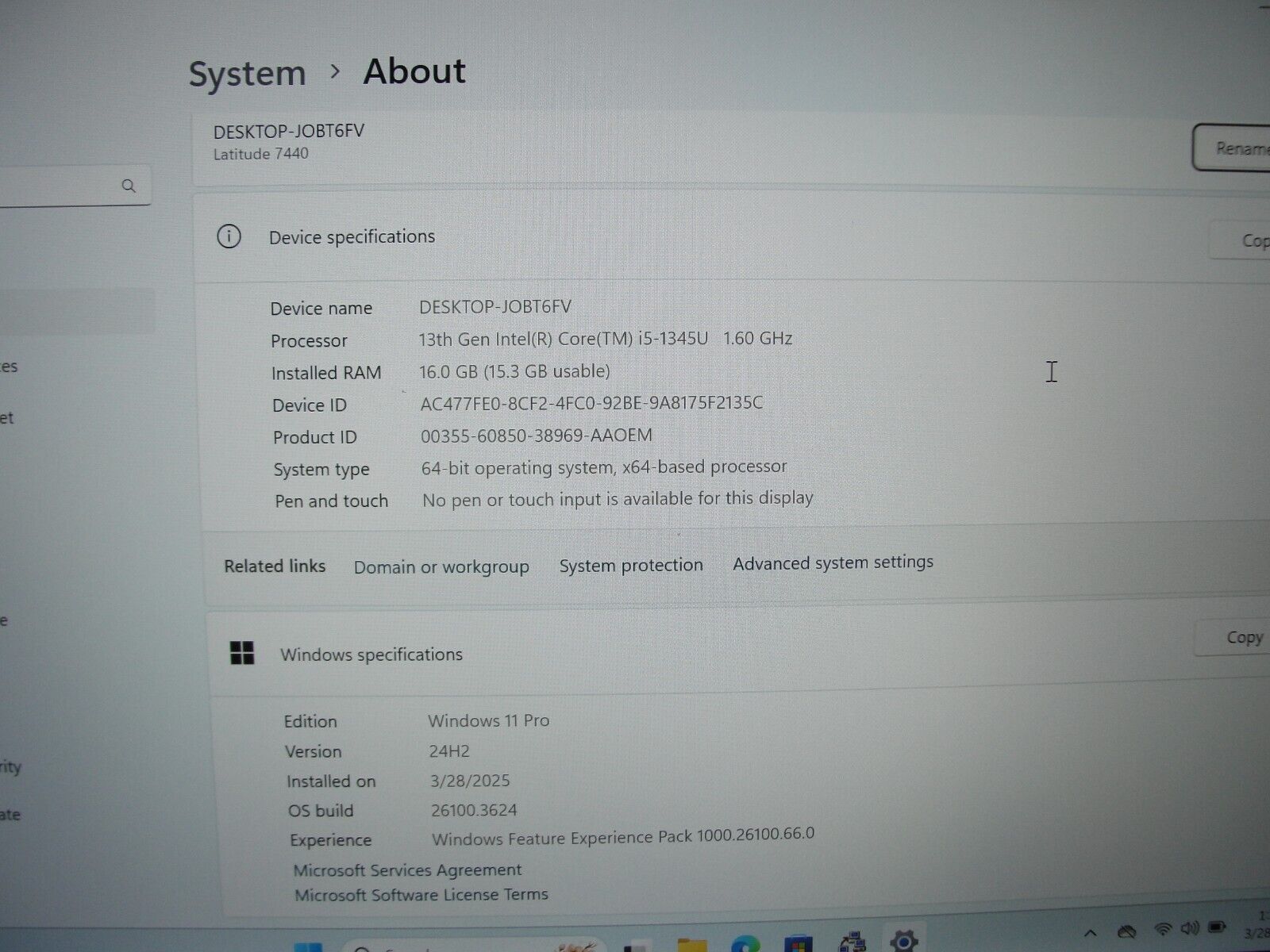Click the OS build value 26100.3624

click(x=474, y=810)
